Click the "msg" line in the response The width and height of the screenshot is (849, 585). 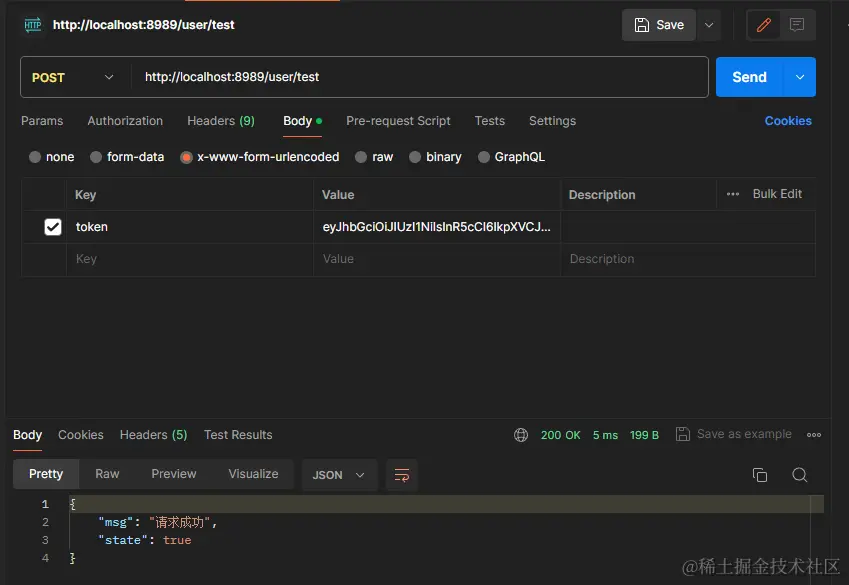[x=158, y=522]
